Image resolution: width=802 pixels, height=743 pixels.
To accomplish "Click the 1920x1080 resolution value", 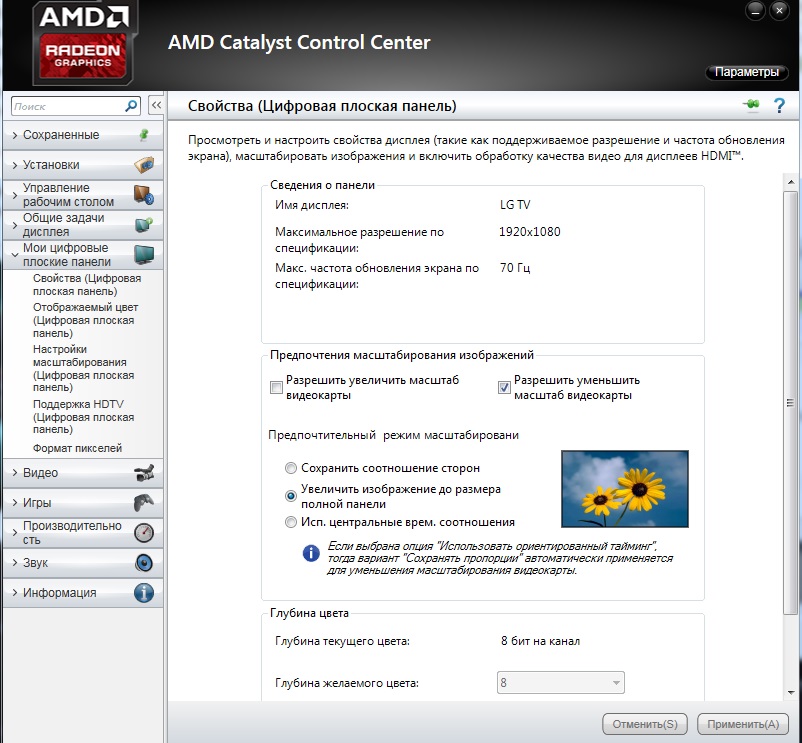I will point(530,232).
